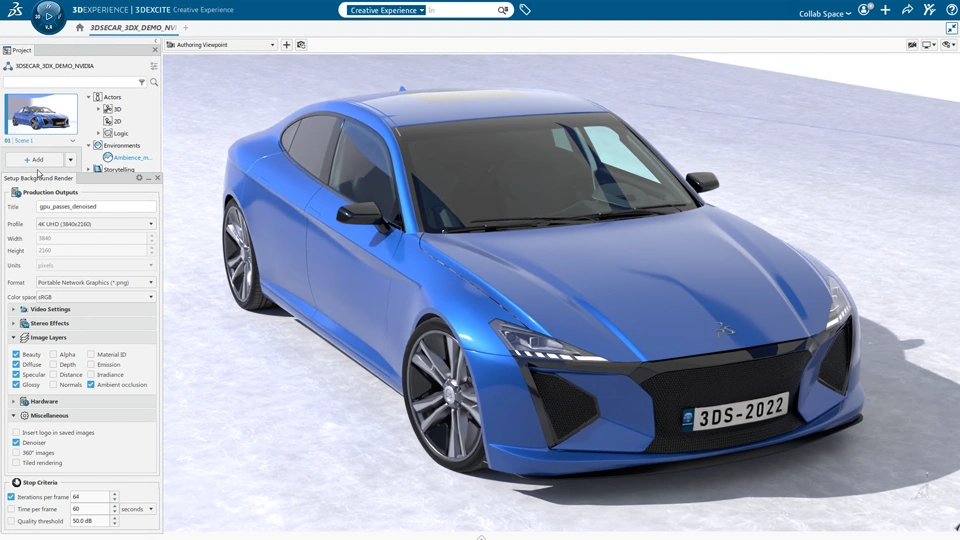
Task: Switch to the Project tab
Action: coord(18,50)
